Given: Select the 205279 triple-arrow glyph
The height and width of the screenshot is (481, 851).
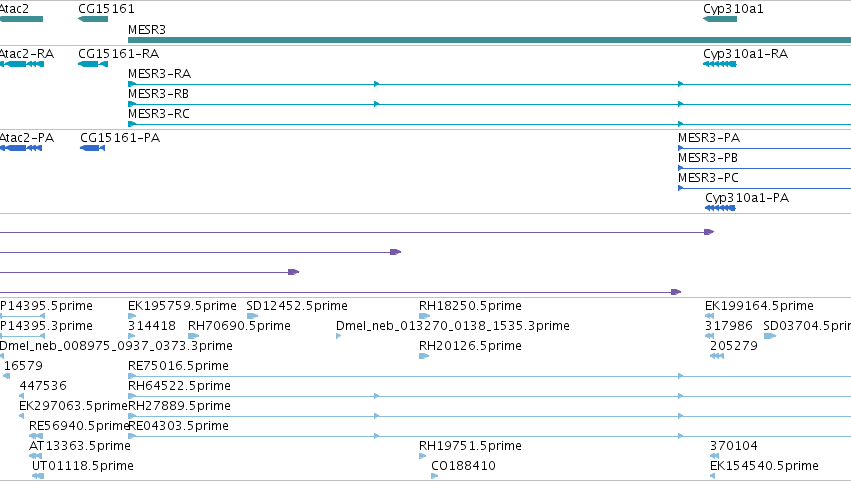Looking at the screenshot, I should click(717, 356).
